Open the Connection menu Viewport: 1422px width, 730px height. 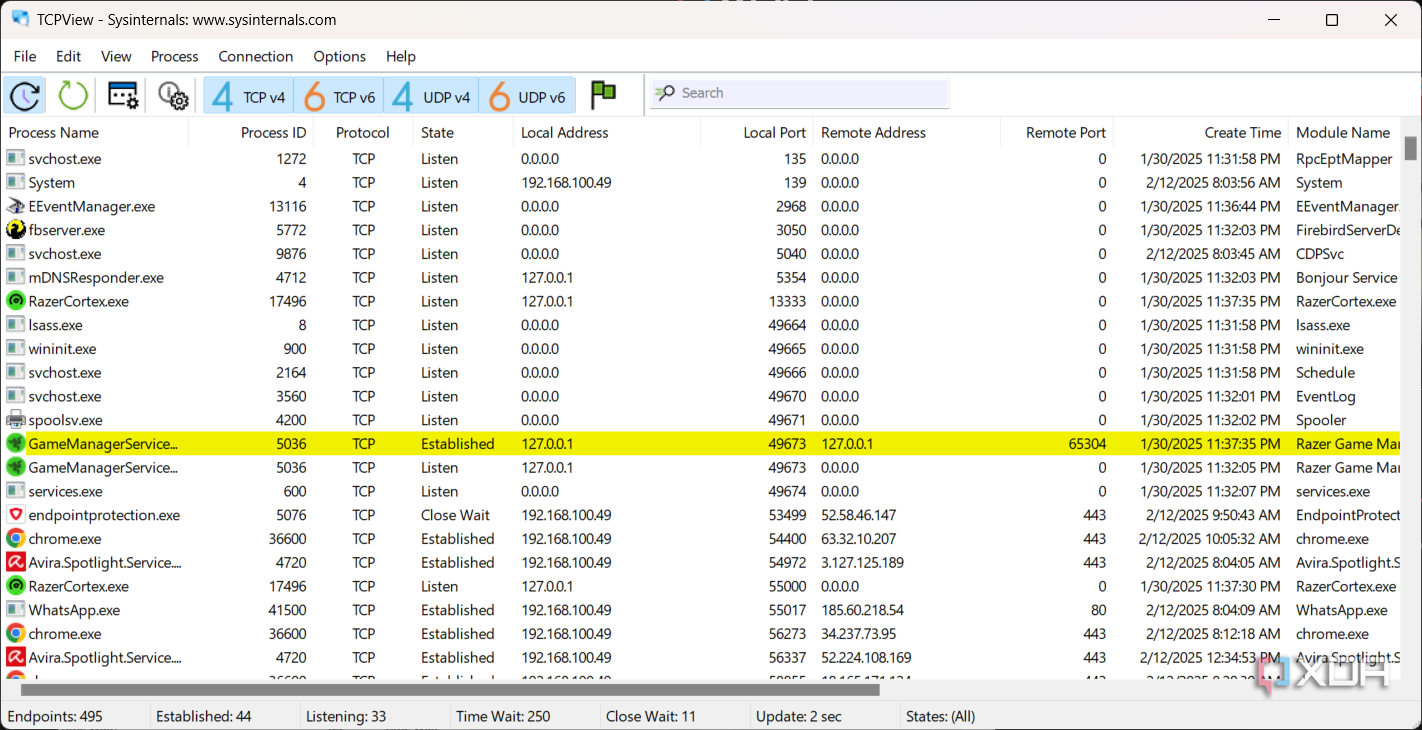click(x=256, y=56)
